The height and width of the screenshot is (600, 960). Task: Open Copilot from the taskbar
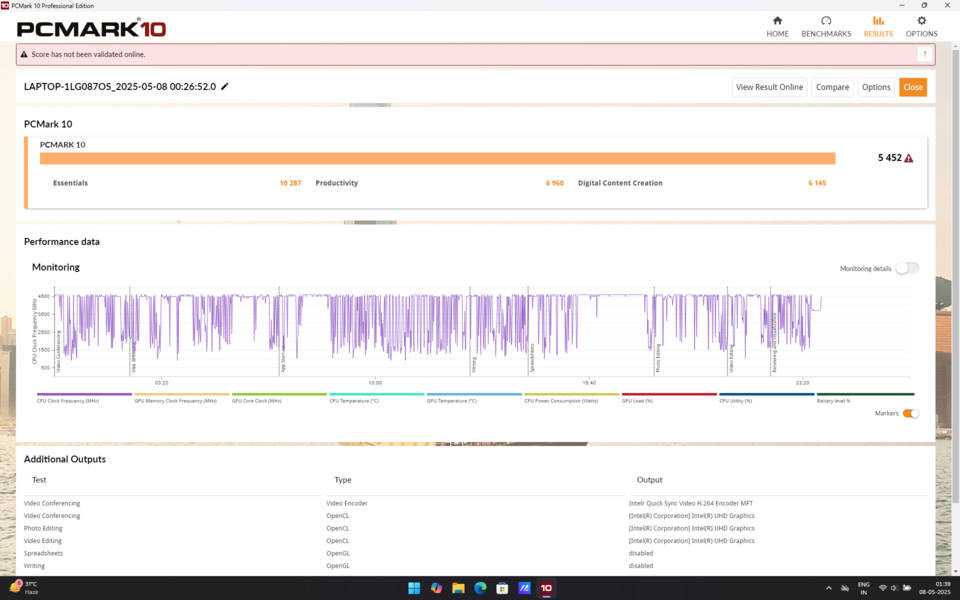click(x=436, y=588)
